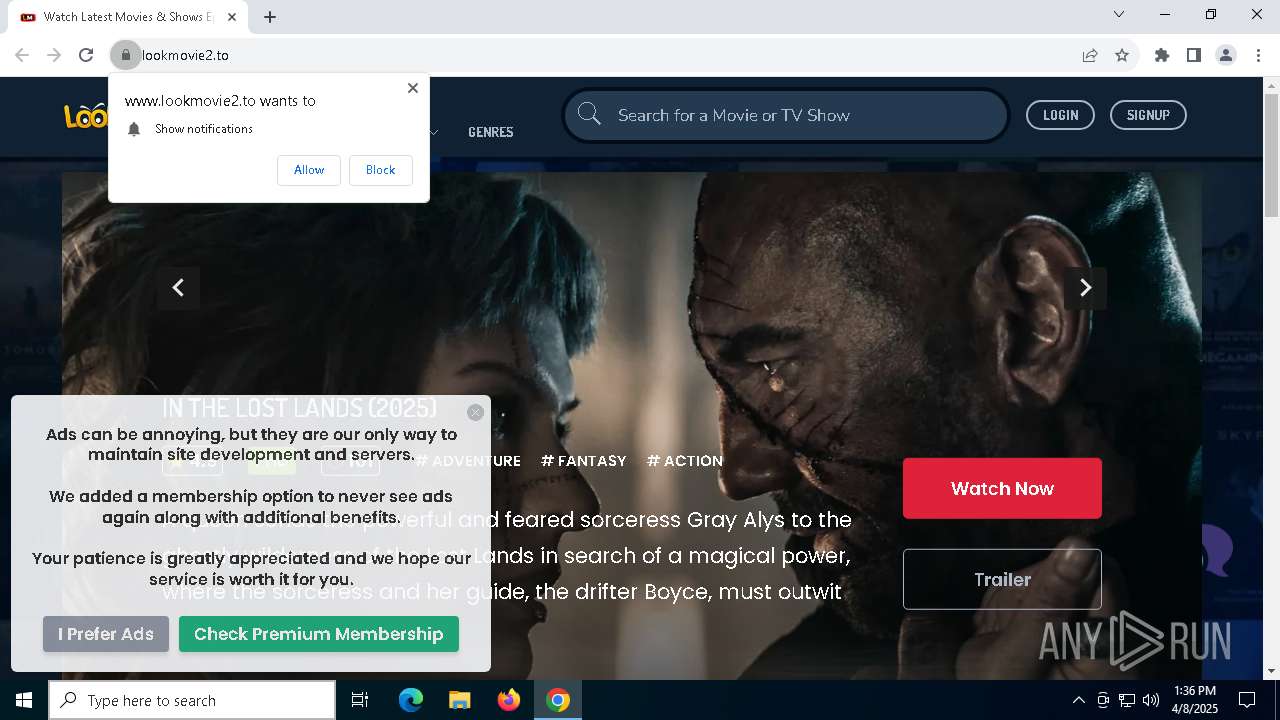
Task: Open Chrome extensions puzzle icon
Action: [1162, 55]
